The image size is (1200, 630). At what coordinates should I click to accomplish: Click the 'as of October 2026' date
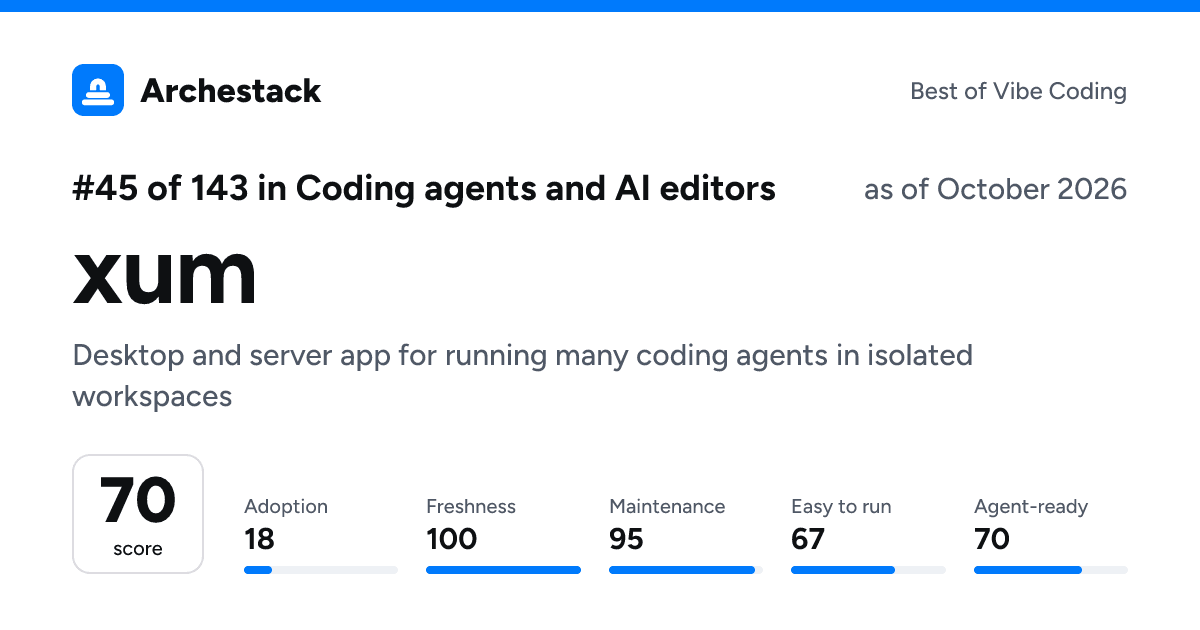(x=995, y=189)
